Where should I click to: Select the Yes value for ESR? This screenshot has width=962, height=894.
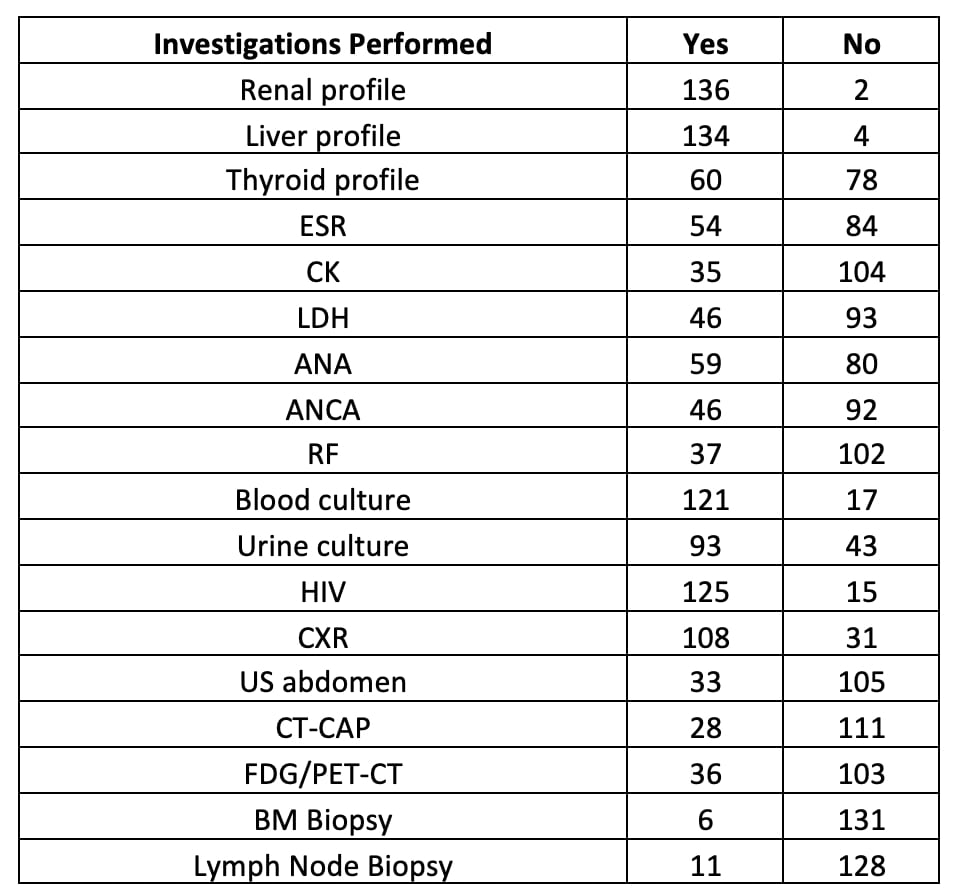(705, 227)
